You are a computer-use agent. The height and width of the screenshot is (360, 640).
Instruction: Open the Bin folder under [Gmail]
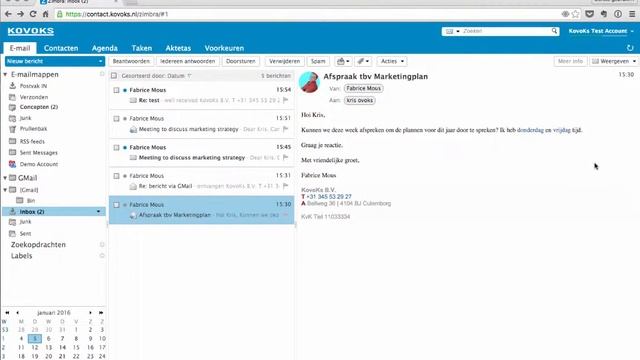(31, 201)
